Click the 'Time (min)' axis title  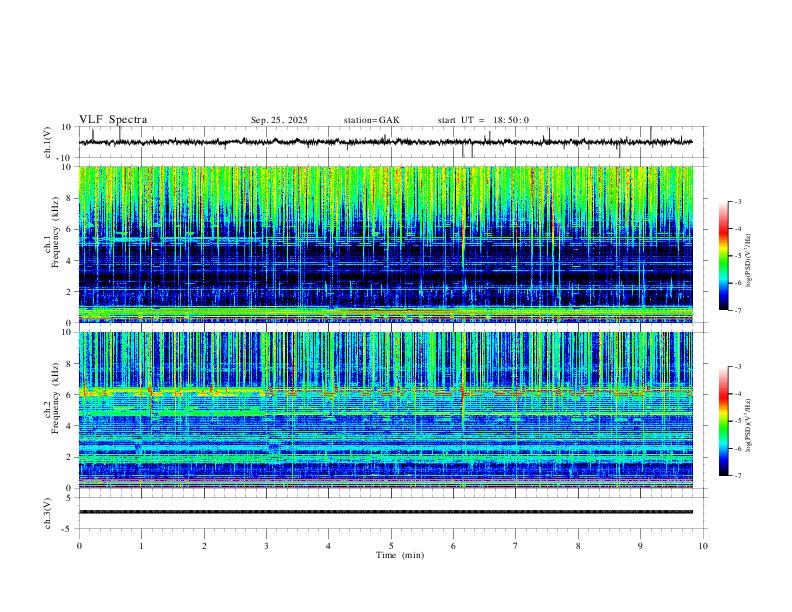tap(400, 555)
